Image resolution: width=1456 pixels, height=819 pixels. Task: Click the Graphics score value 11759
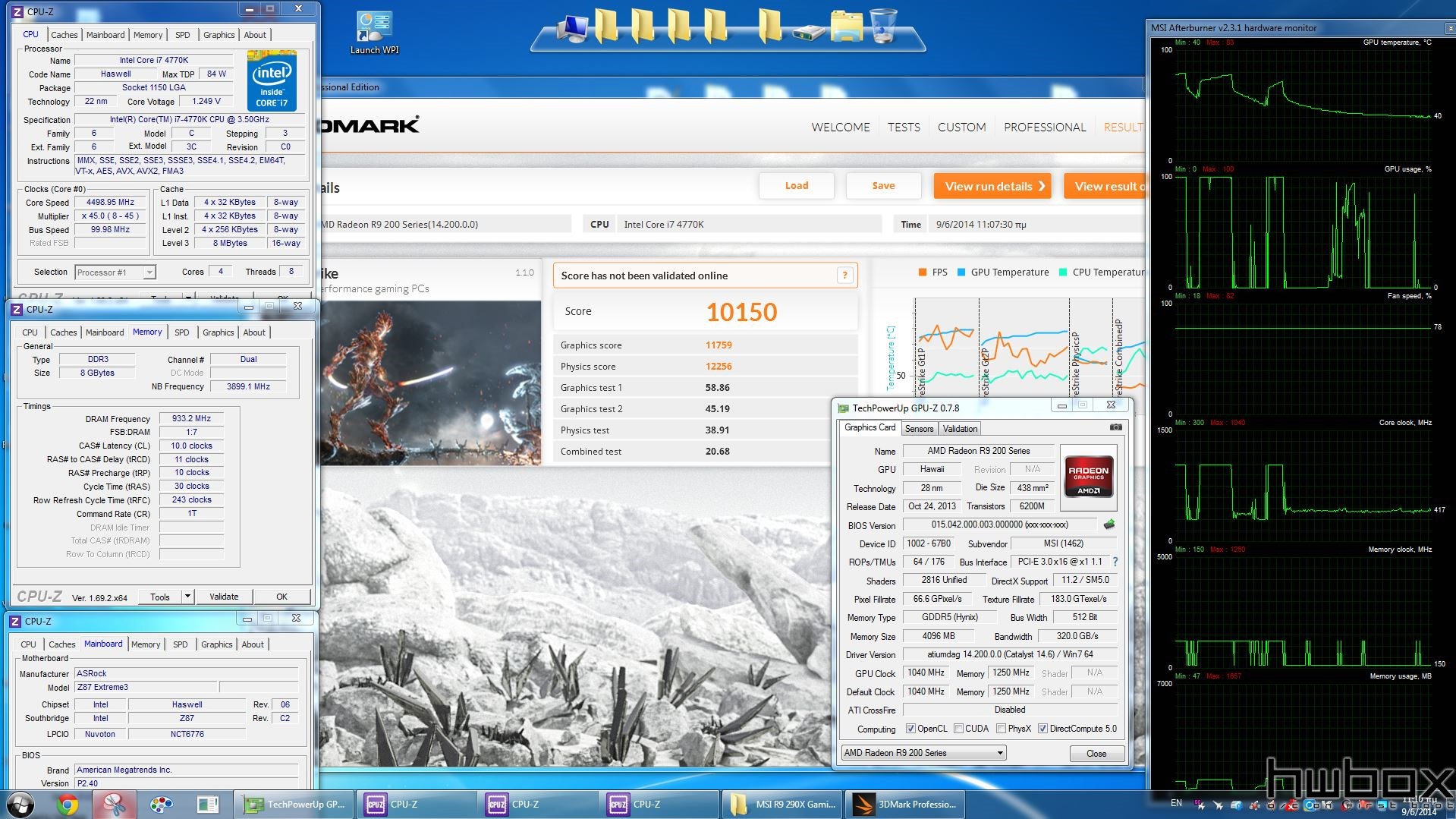[719, 345]
